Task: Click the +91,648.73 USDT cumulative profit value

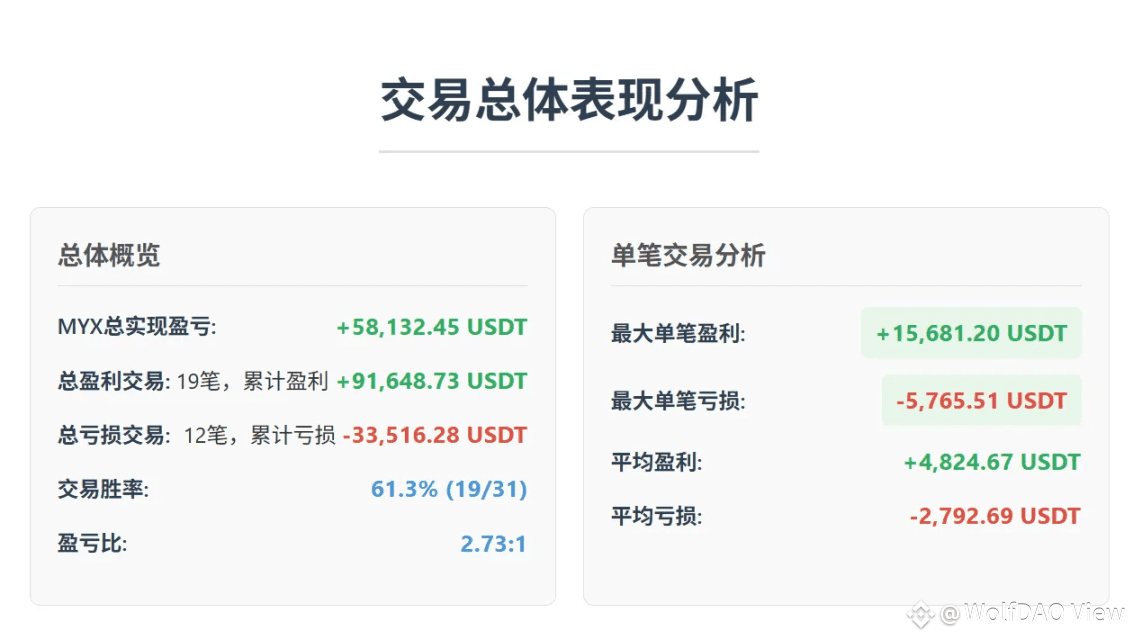Action: tap(432, 381)
